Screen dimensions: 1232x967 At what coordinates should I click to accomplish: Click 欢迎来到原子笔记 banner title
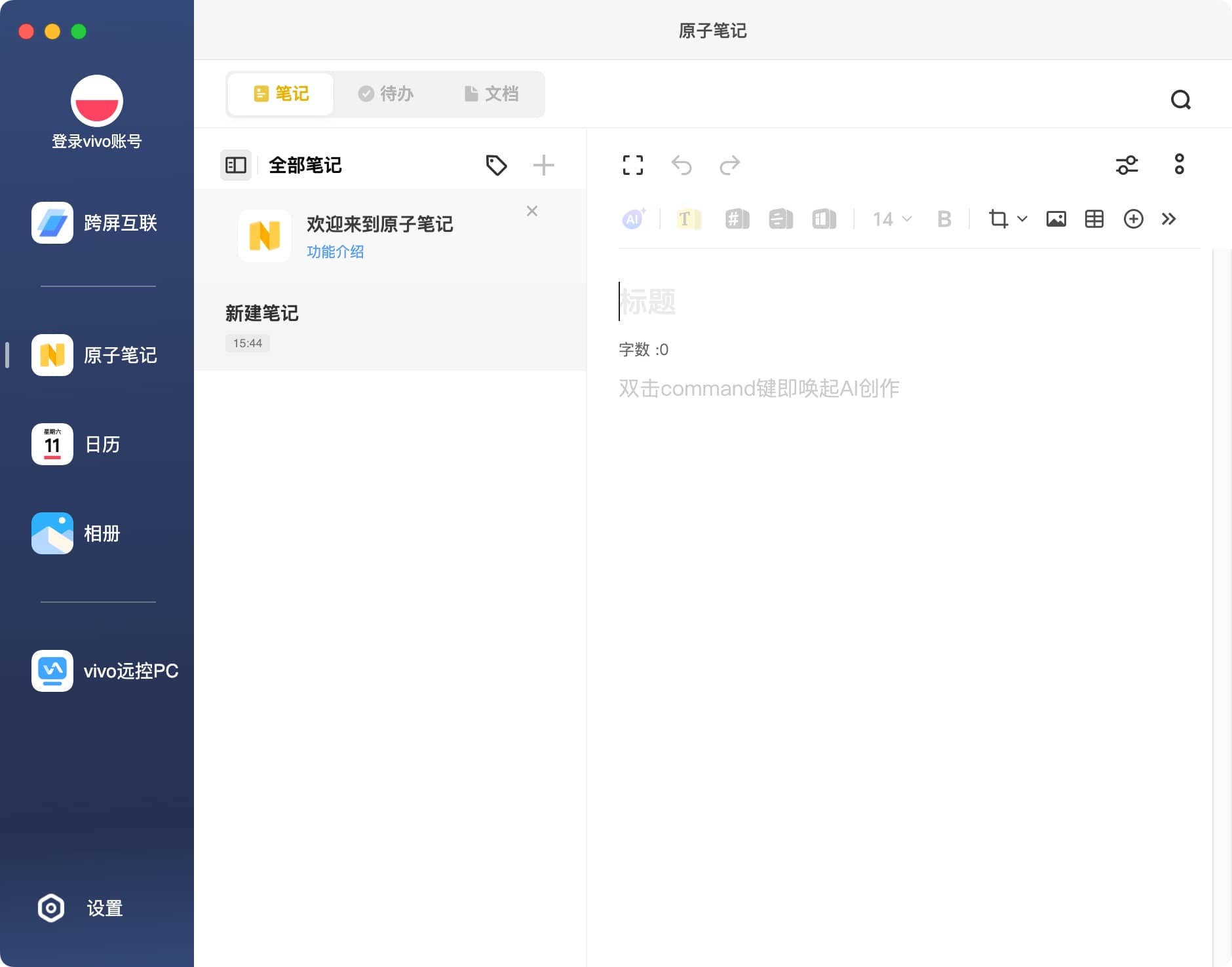(380, 224)
